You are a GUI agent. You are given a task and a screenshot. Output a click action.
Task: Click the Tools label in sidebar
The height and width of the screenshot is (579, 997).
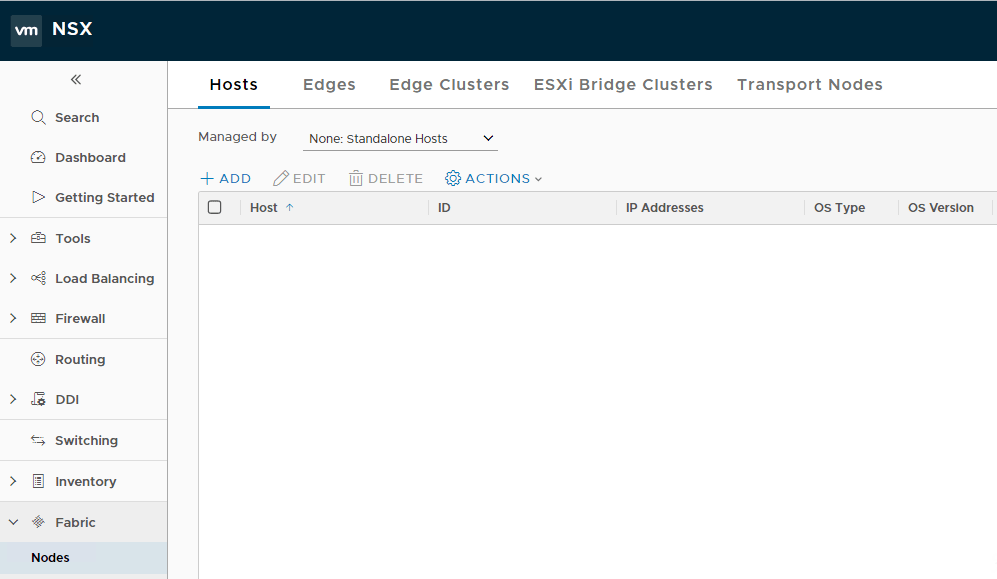click(72, 238)
